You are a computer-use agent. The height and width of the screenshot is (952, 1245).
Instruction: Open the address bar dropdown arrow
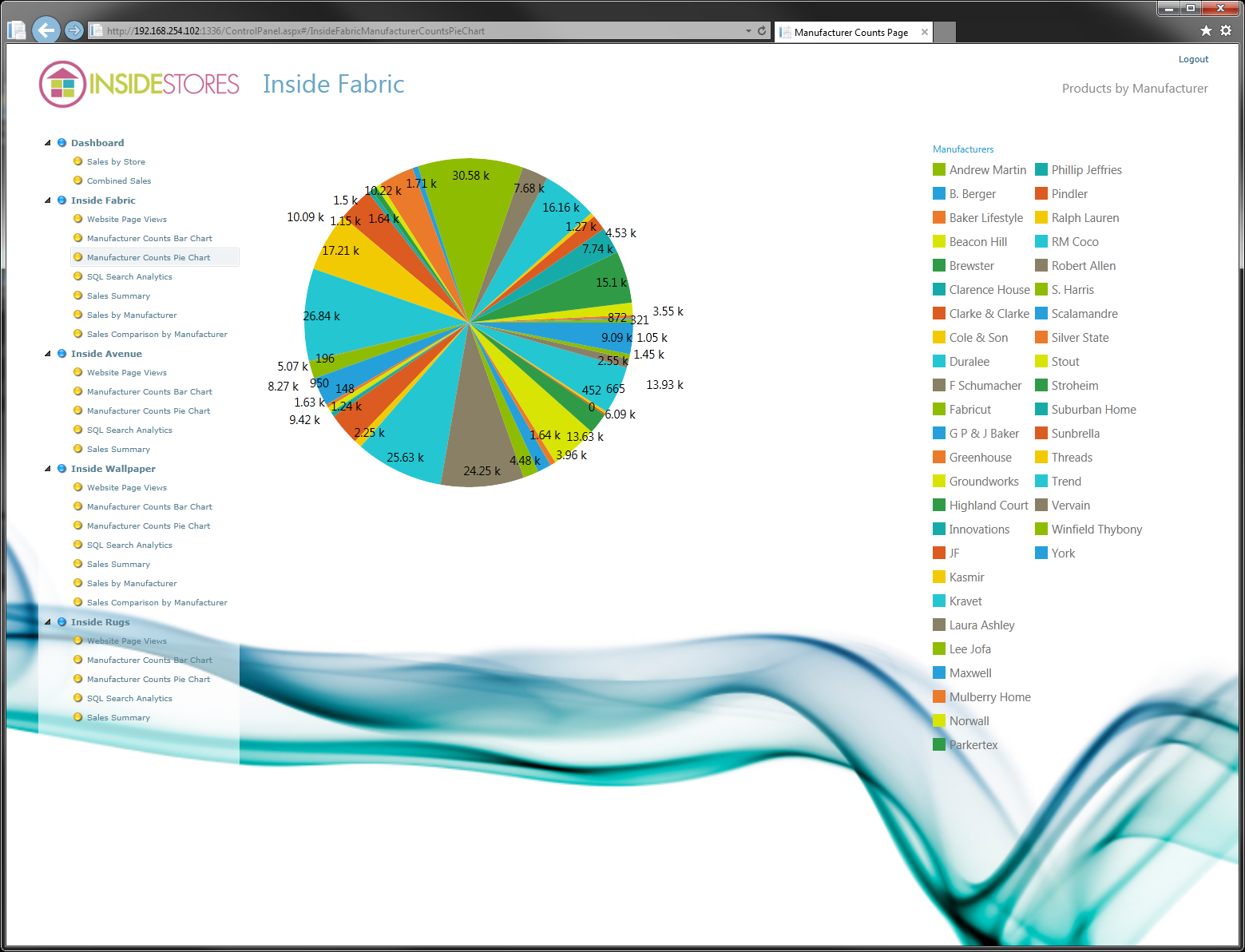coord(748,31)
